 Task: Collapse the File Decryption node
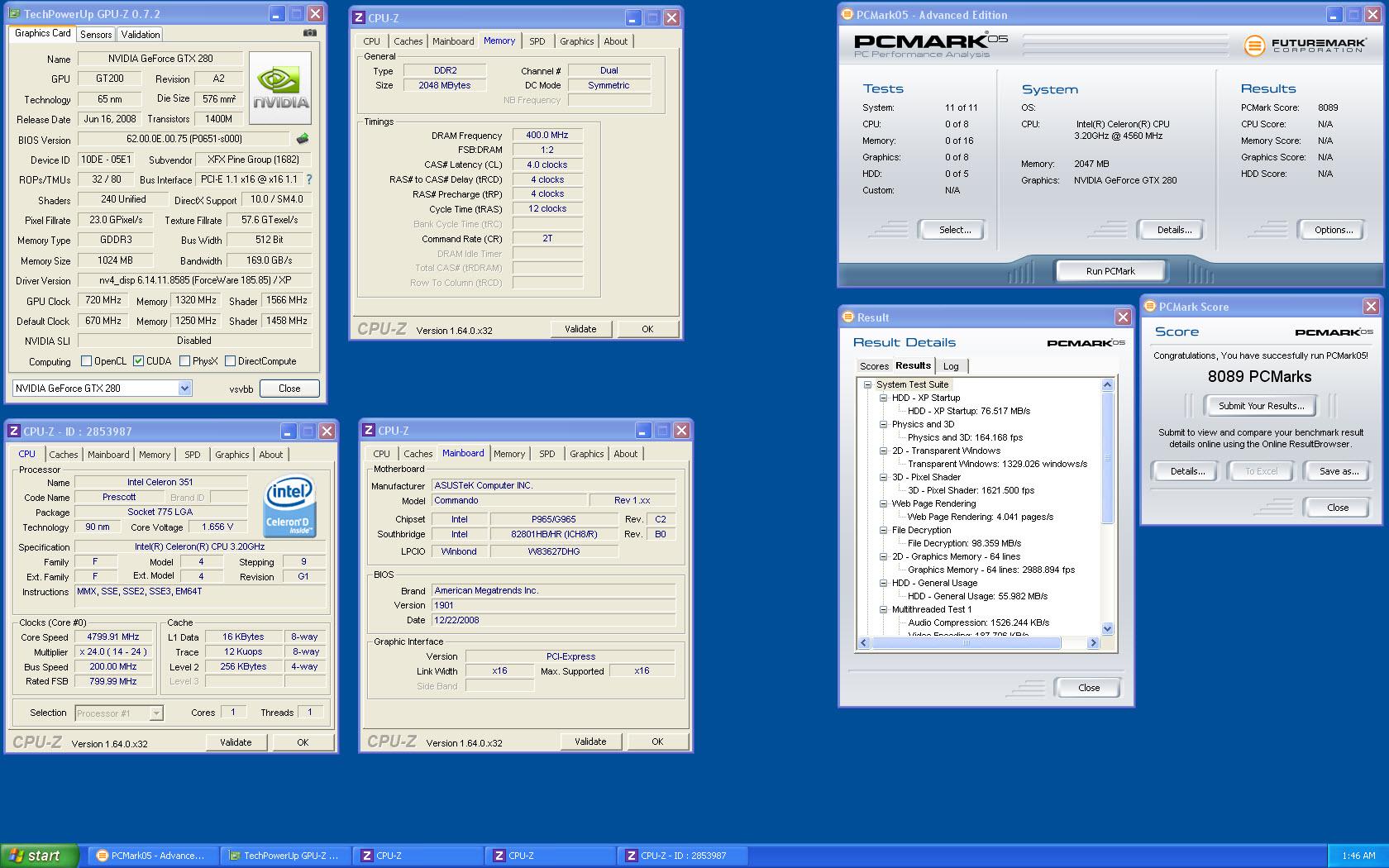click(883, 530)
